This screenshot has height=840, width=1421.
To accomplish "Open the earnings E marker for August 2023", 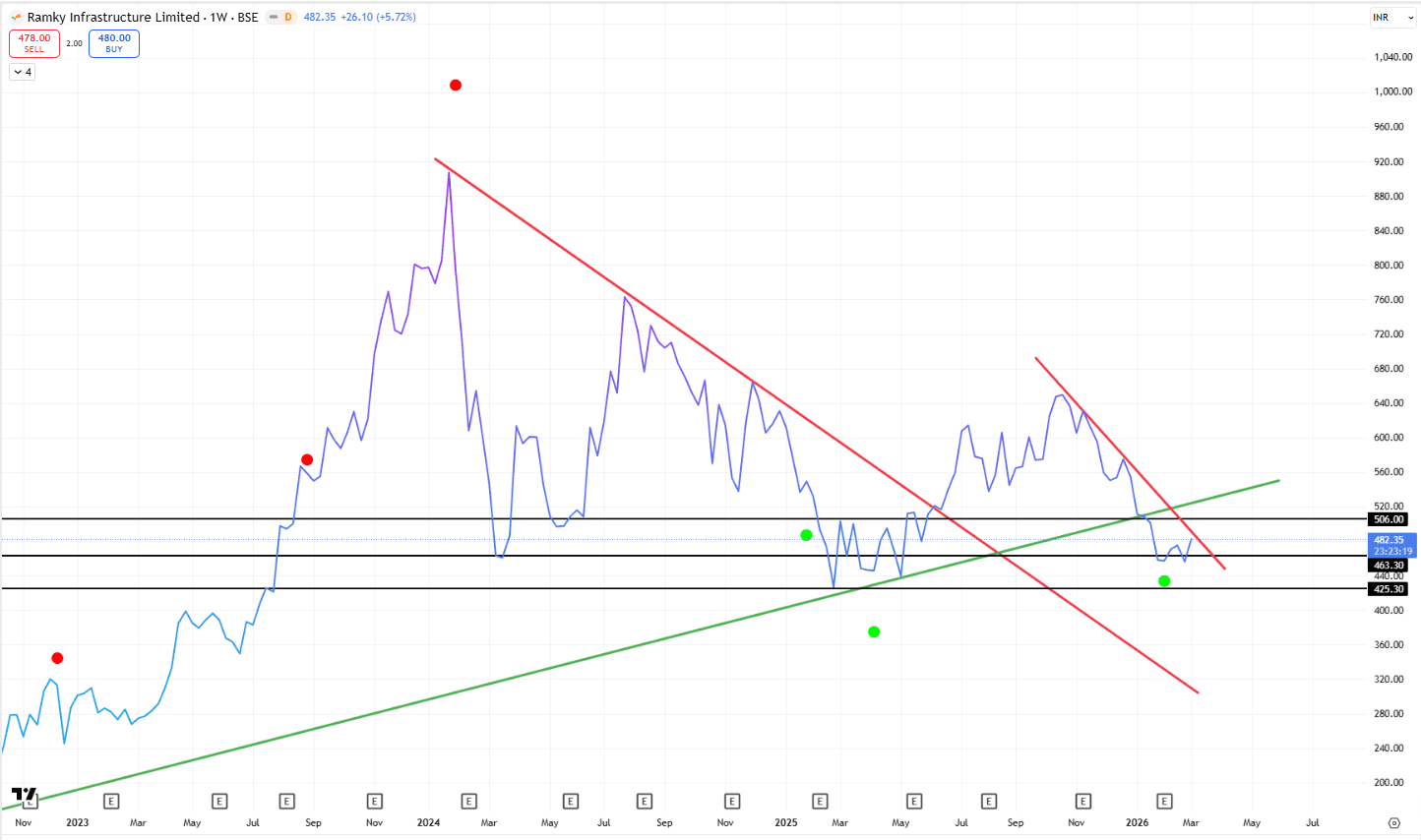I will 286,802.
